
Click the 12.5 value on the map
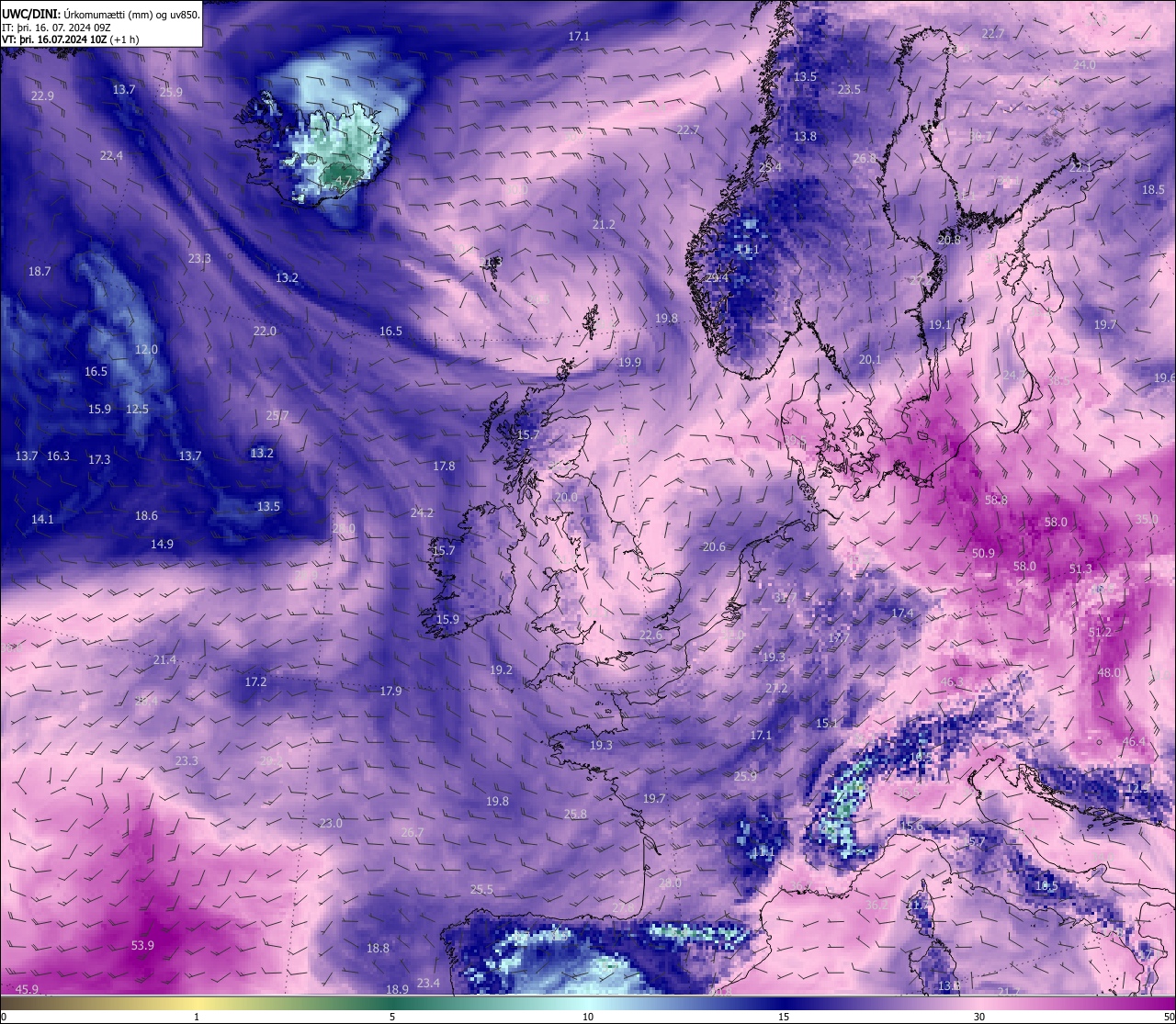[137, 409]
